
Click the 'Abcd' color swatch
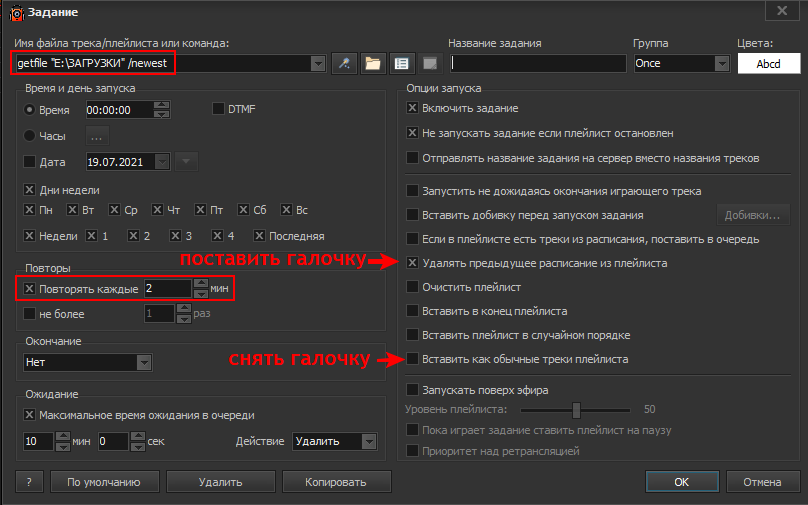click(x=769, y=63)
